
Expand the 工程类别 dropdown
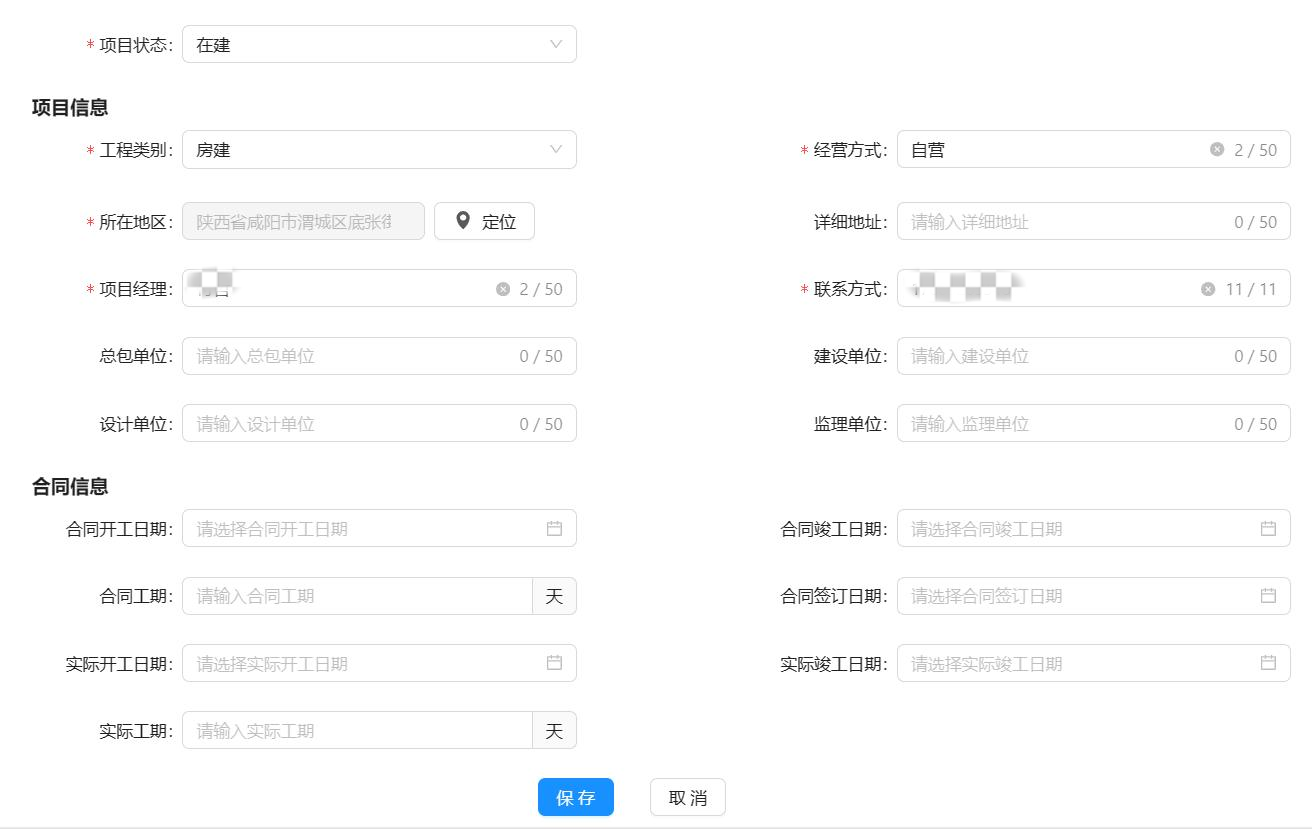coord(379,150)
